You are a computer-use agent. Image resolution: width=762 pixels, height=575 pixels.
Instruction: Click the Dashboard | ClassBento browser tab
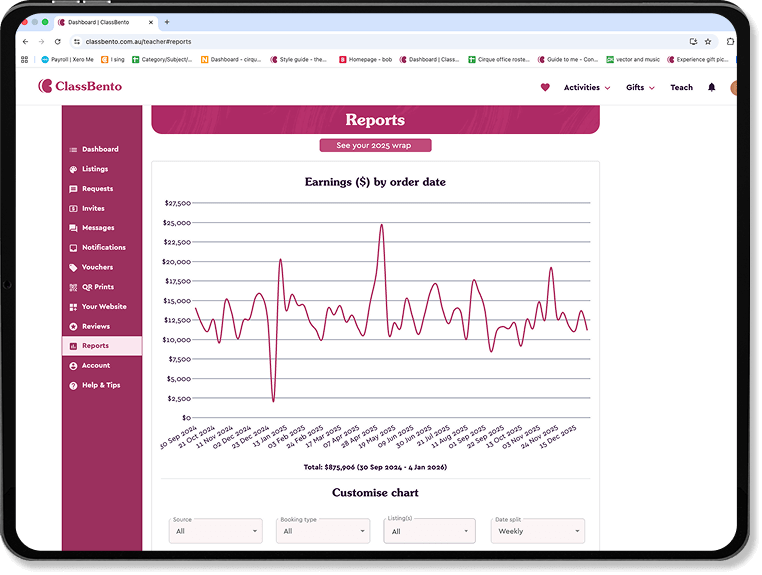104,22
